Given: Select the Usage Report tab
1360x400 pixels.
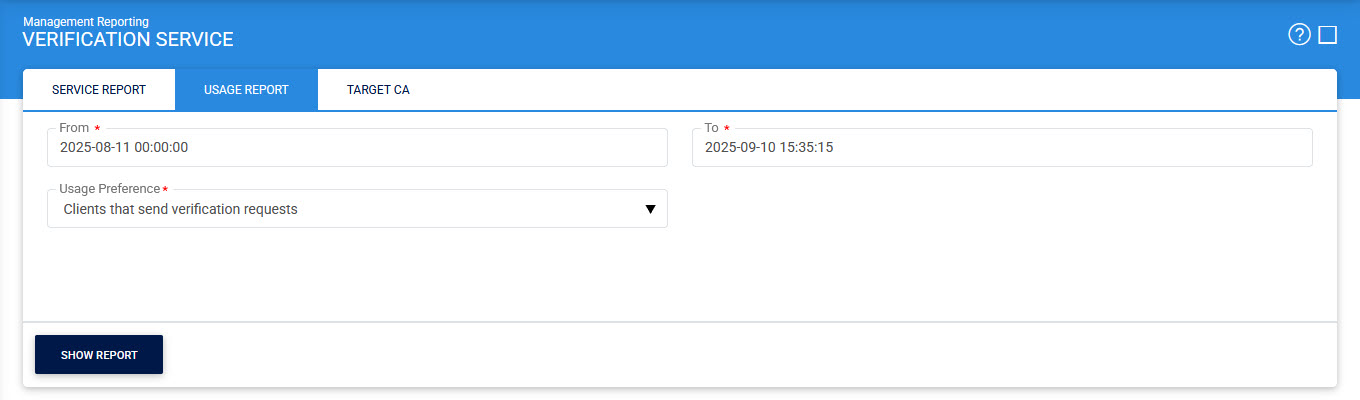Looking at the screenshot, I should tap(246, 90).
